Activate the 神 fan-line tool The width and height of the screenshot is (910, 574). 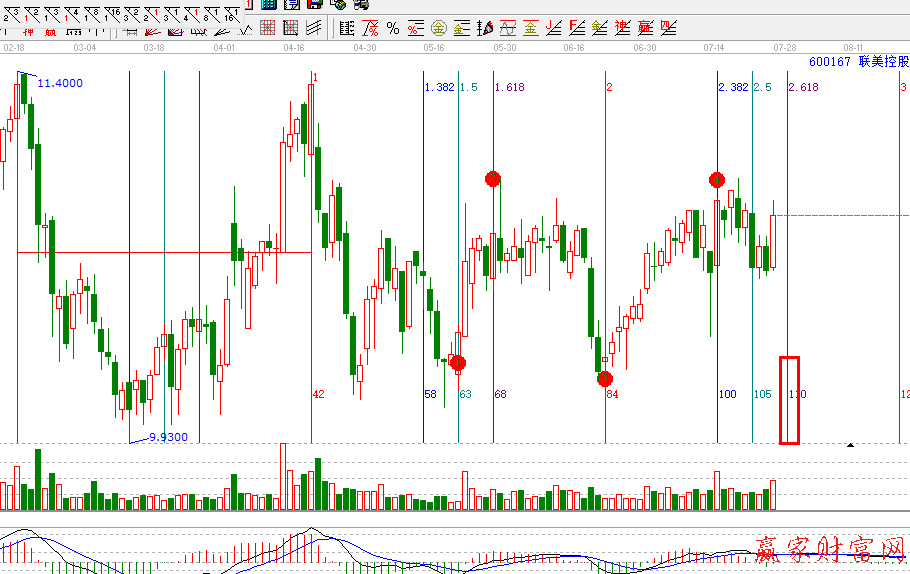(x=622, y=28)
